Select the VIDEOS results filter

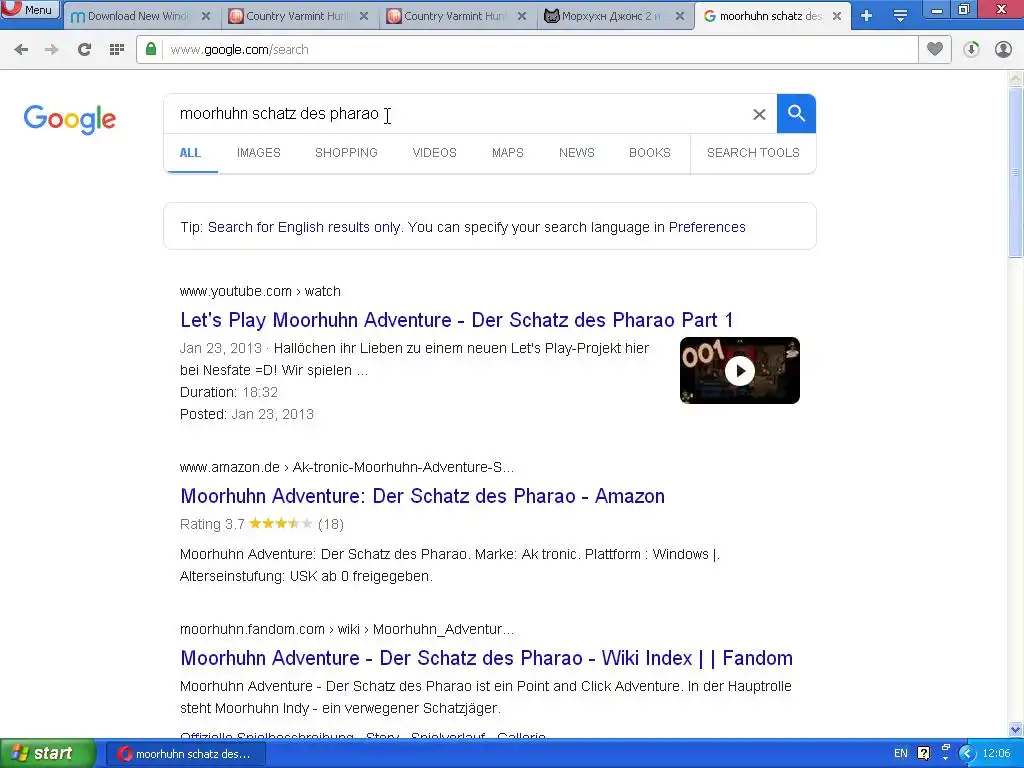[434, 153]
